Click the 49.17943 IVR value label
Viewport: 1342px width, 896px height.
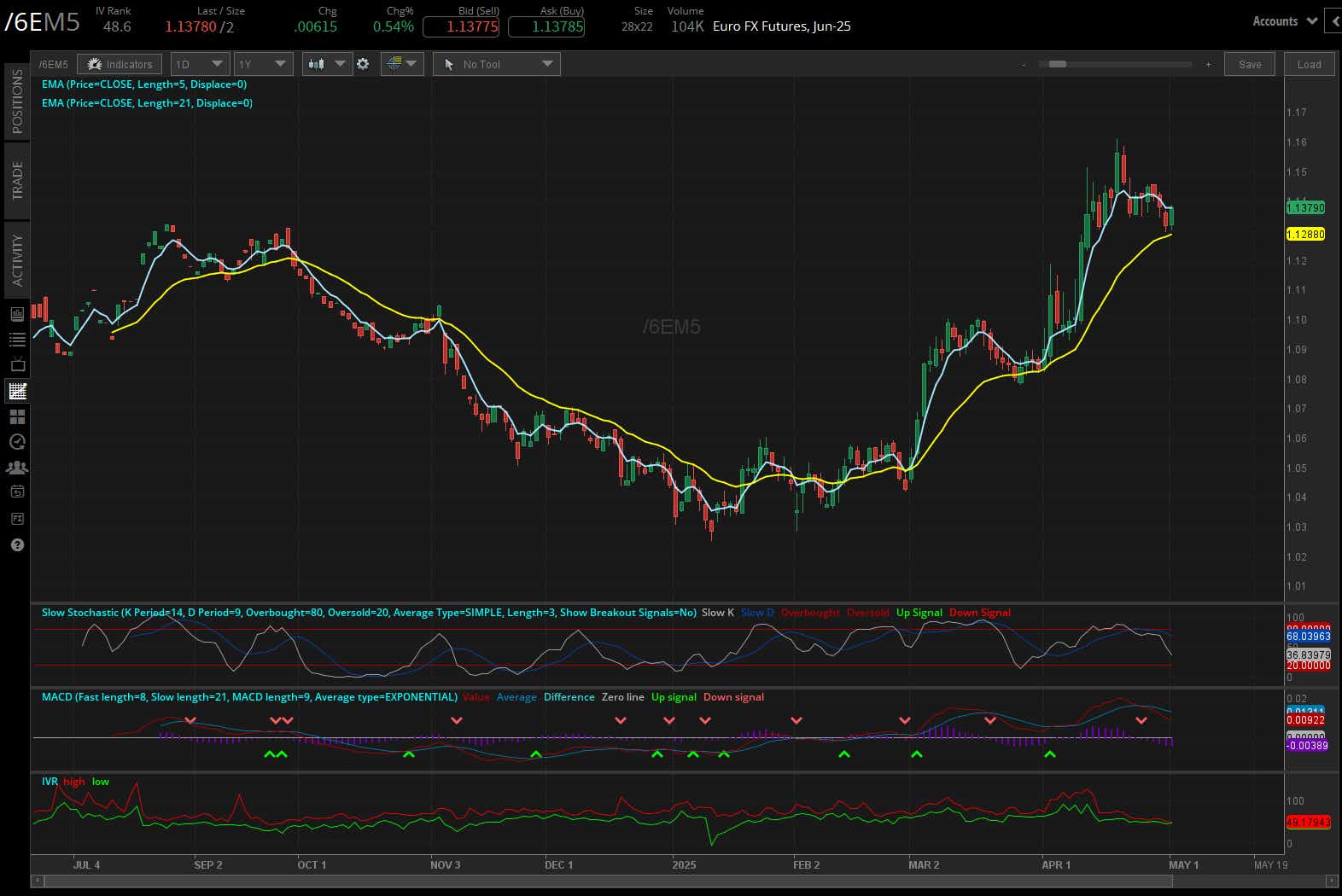click(x=1308, y=822)
